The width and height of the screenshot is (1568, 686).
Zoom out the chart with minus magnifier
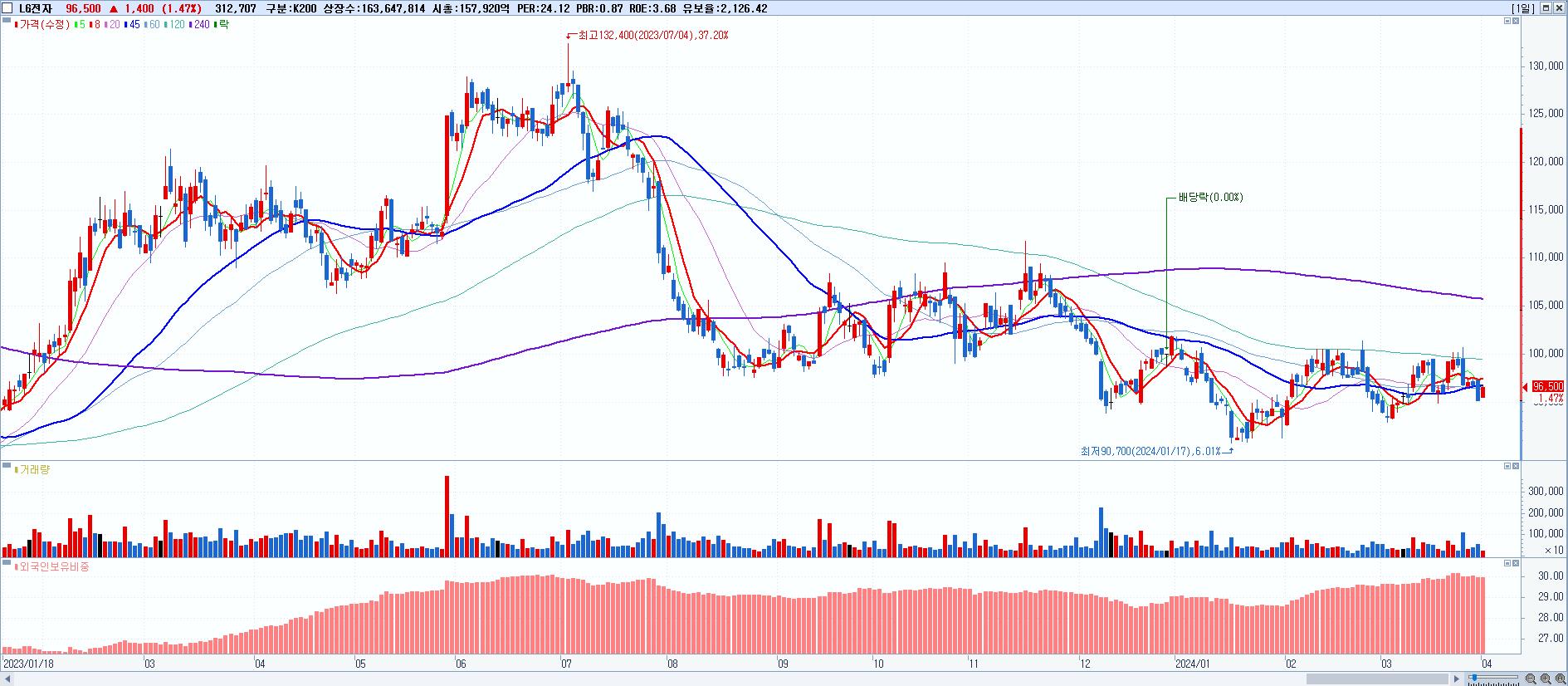point(1531,679)
